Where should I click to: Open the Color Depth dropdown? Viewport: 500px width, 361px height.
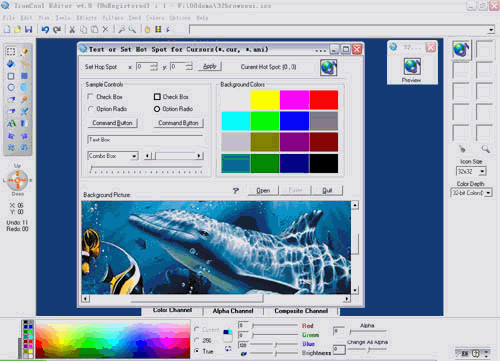coord(488,193)
